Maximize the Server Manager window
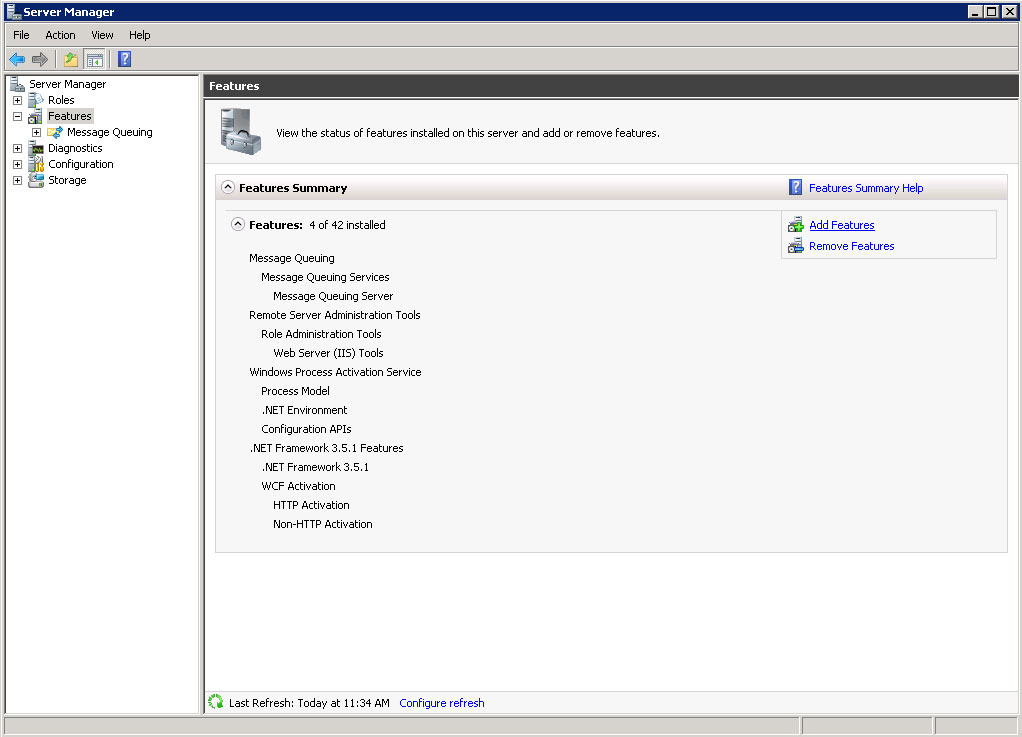 [991, 12]
